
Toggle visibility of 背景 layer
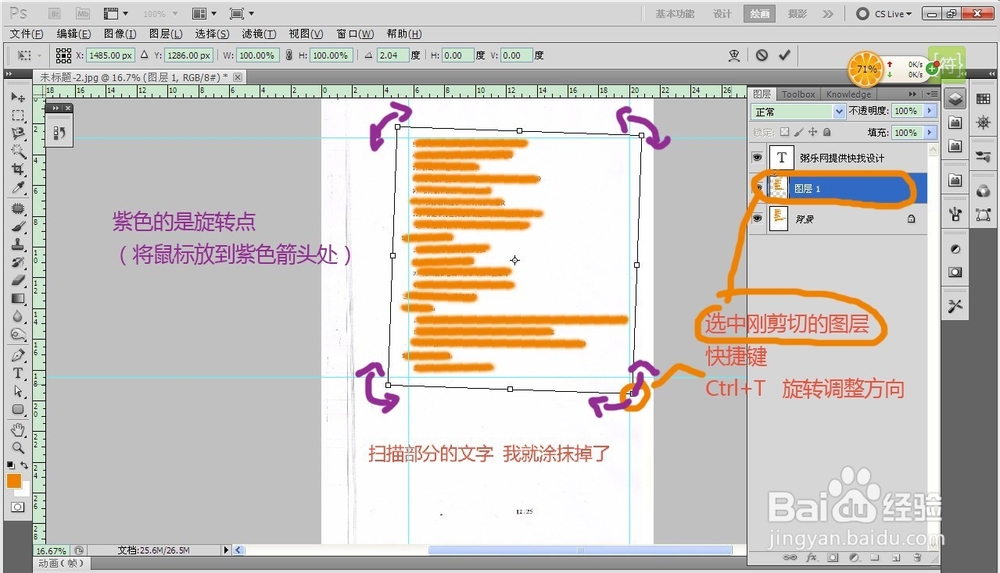(x=757, y=218)
